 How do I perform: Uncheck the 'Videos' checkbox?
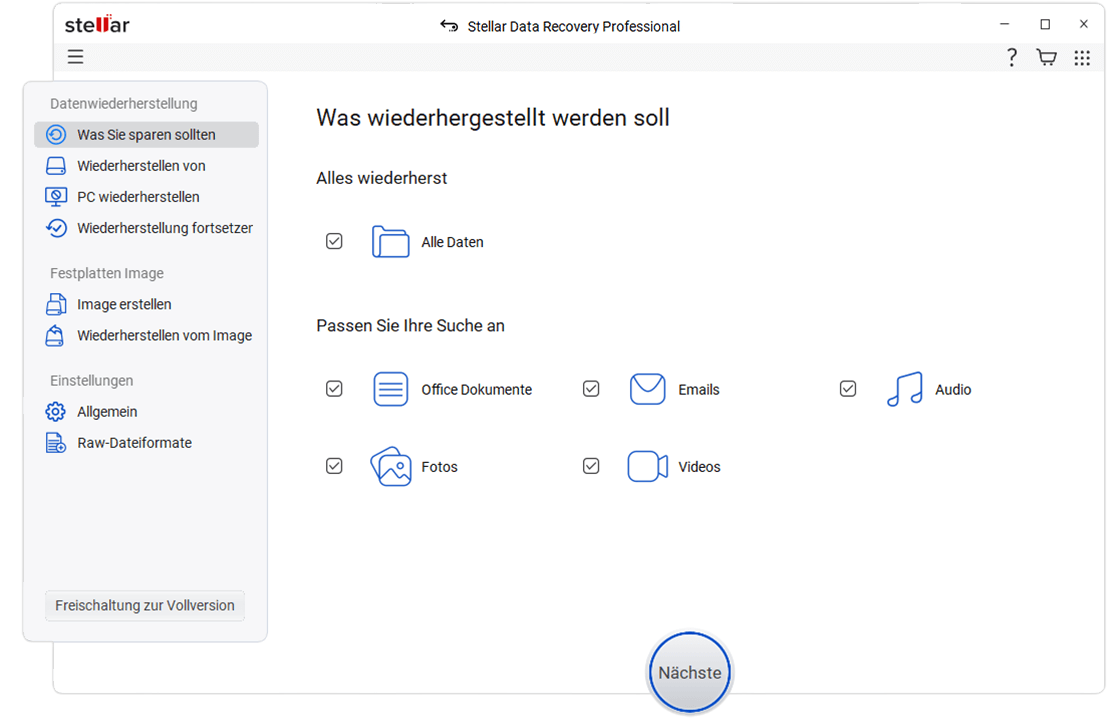click(591, 465)
